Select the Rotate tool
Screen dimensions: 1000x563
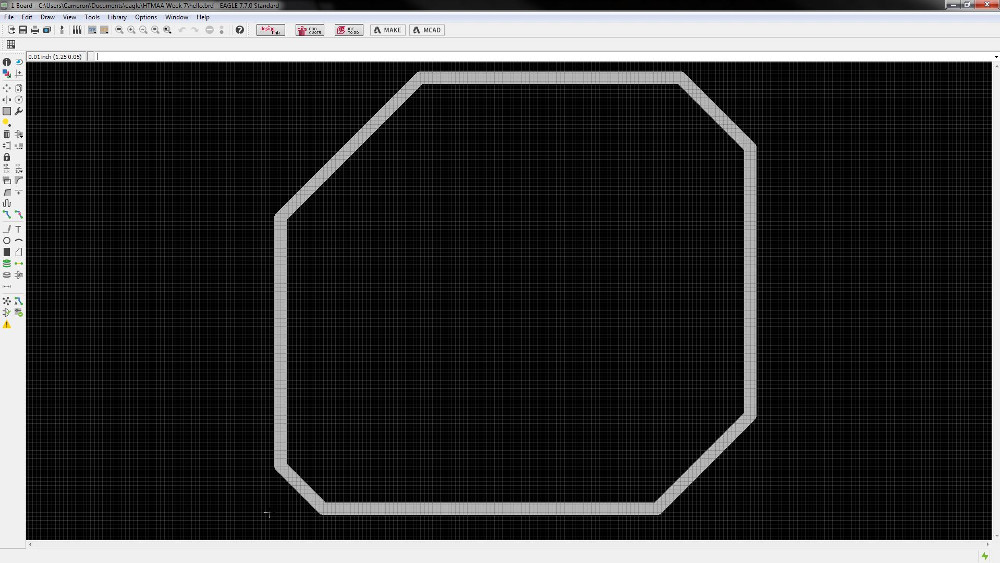point(19,100)
